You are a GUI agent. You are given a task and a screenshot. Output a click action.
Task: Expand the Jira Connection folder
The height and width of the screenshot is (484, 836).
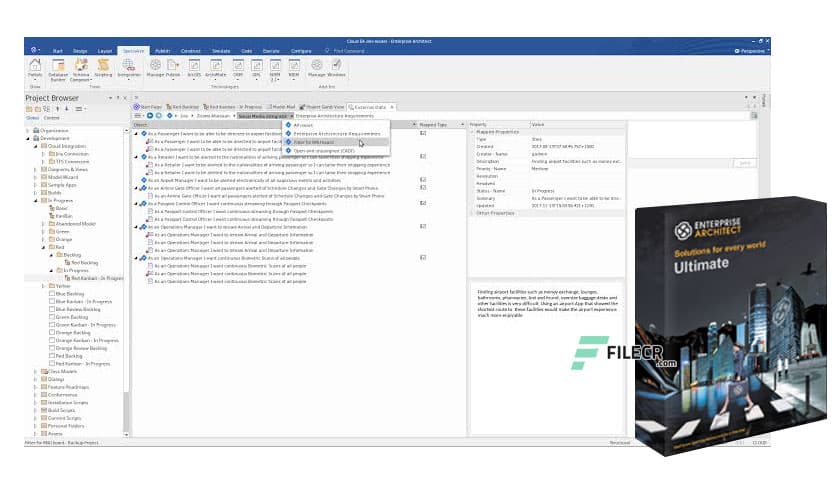coord(43,154)
